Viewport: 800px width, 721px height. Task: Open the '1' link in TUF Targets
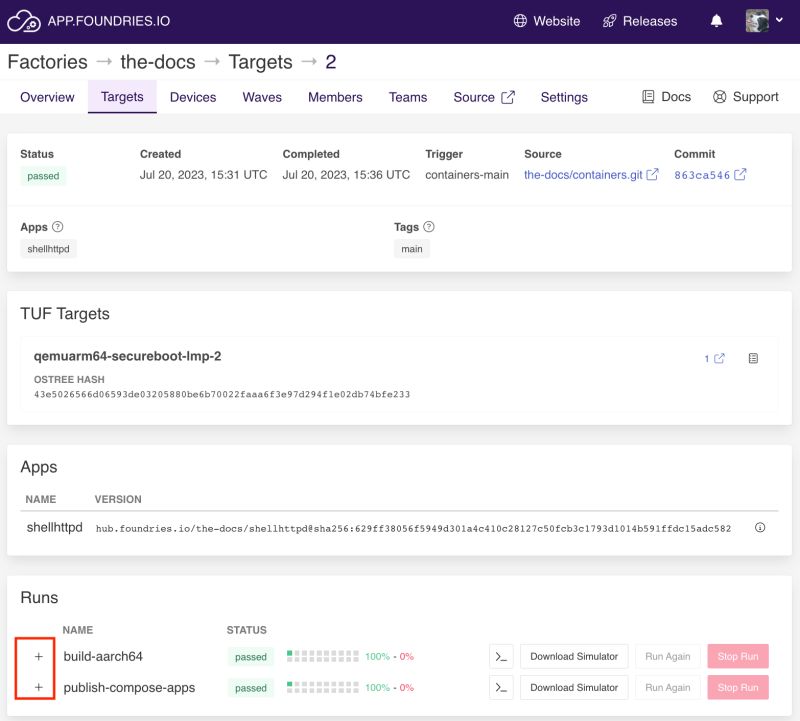[707, 359]
